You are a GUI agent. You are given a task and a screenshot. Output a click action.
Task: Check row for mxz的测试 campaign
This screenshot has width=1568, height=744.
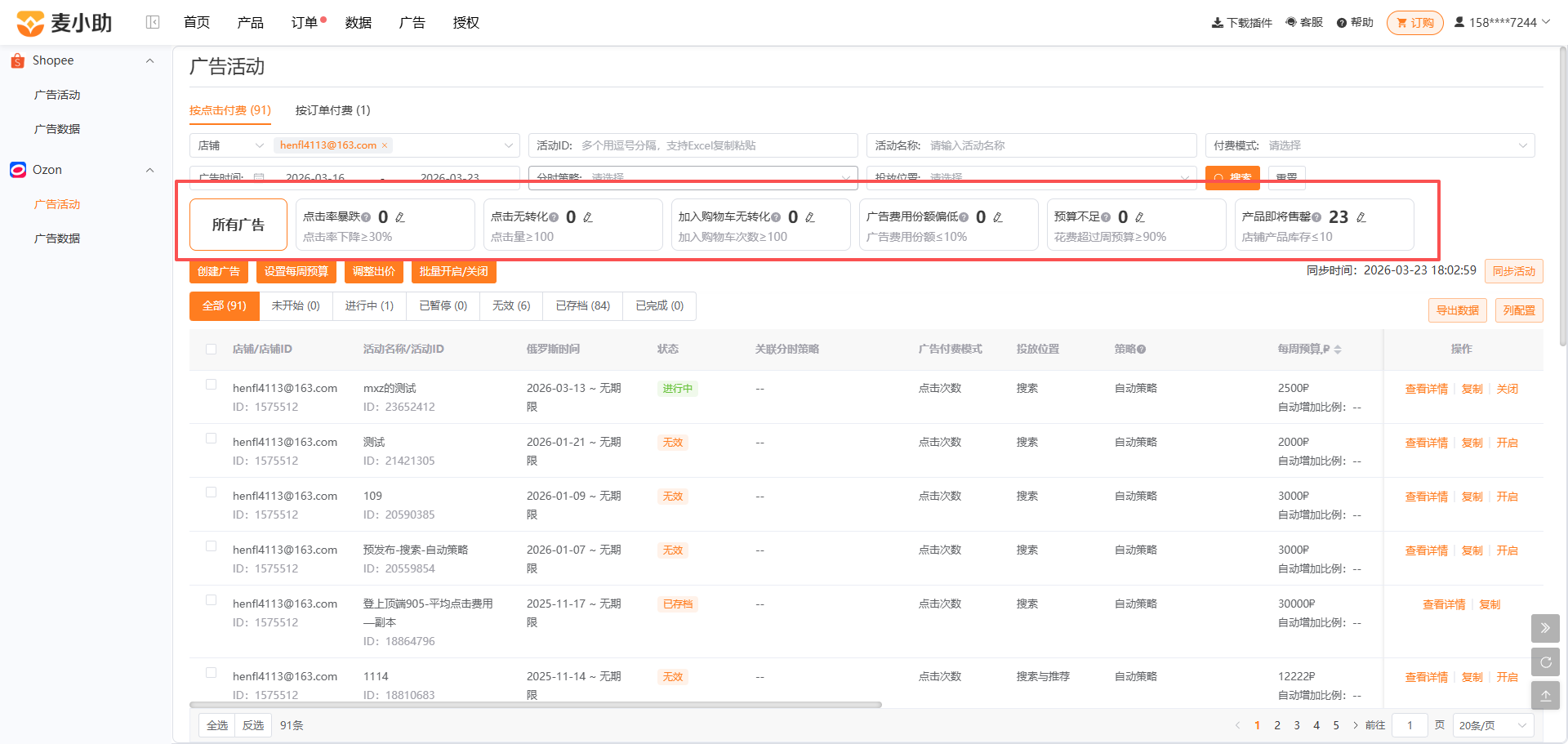pos(212,385)
